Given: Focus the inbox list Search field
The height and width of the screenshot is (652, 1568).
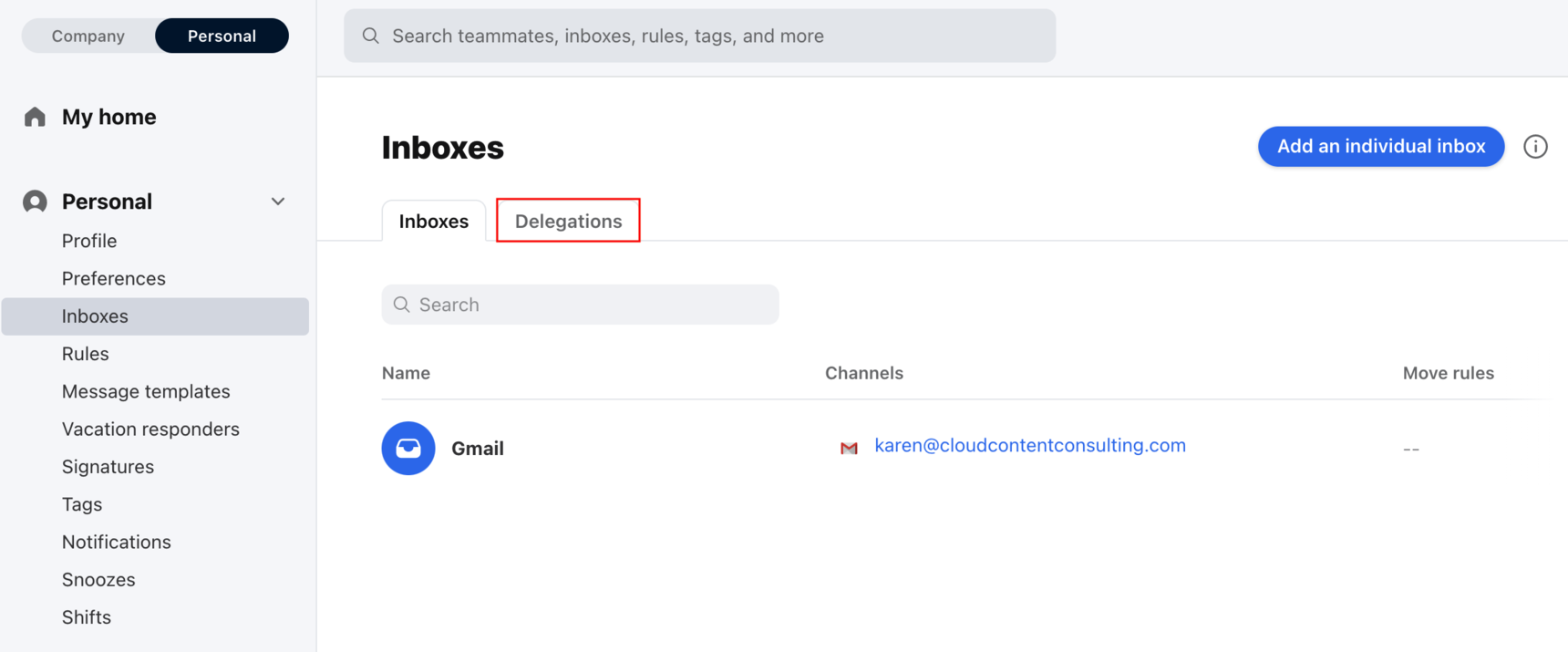Looking at the screenshot, I should [x=593, y=305].
